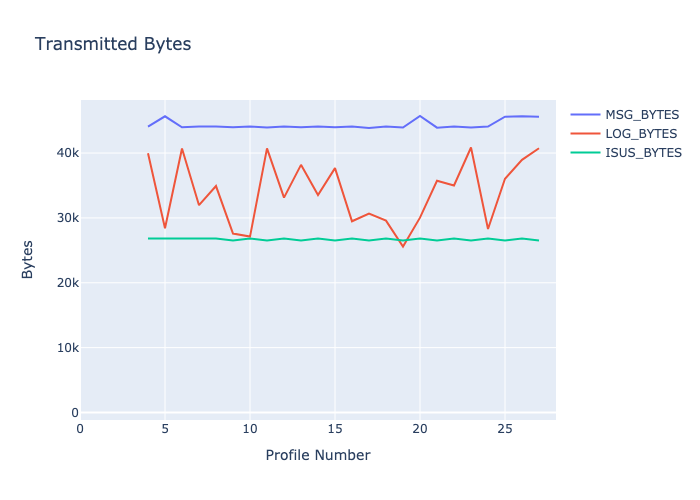Hide the ISUS_BYTES trace via legend
The width and height of the screenshot is (700, 500).
643,153
